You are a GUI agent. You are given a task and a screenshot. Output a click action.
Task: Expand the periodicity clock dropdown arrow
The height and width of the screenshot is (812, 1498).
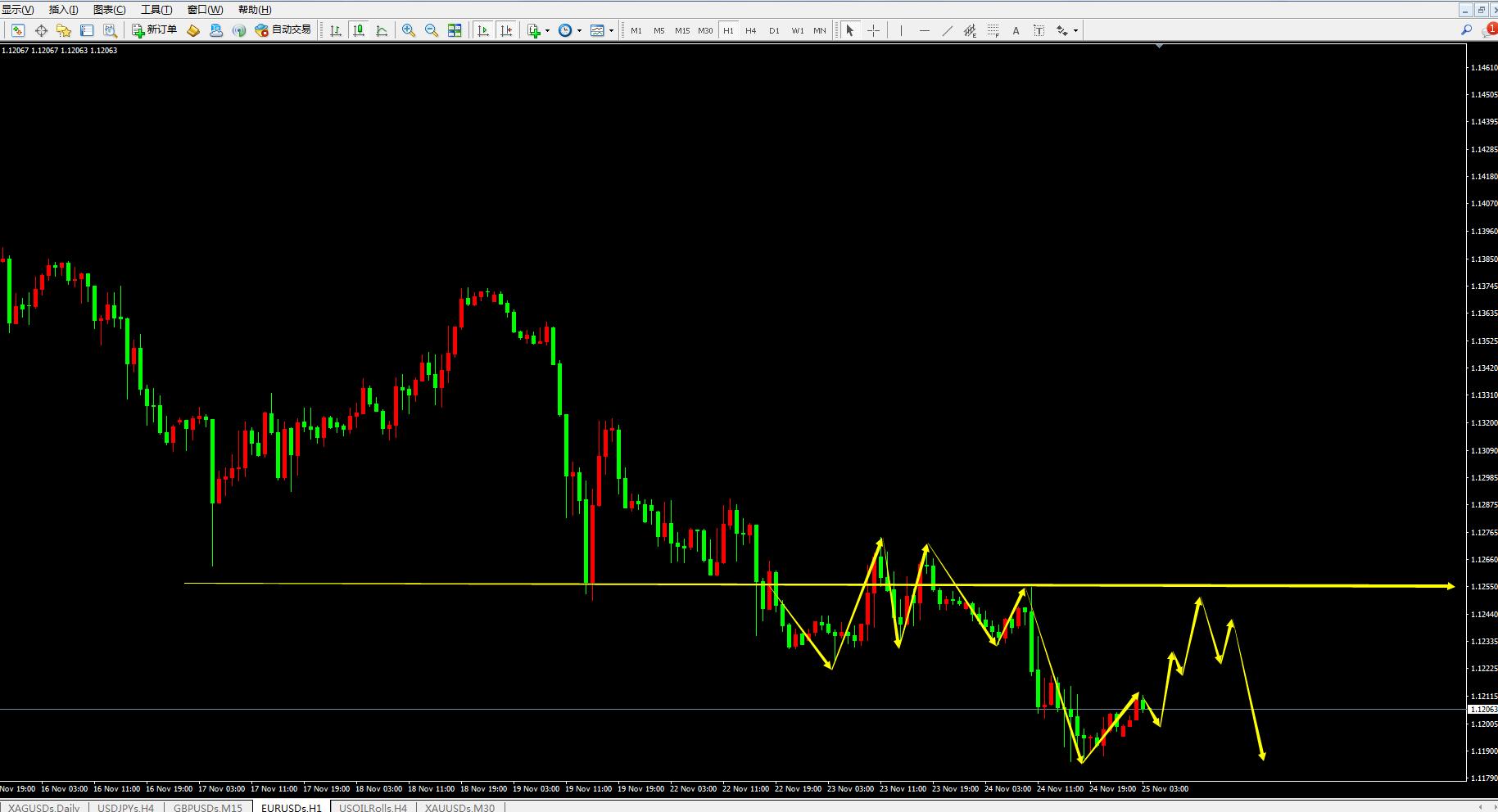coord(579,31)
